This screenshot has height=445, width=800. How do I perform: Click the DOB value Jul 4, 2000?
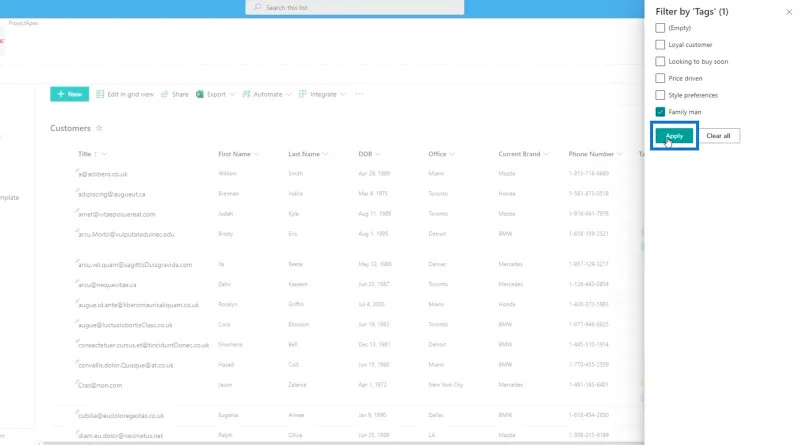pos(371,304)
